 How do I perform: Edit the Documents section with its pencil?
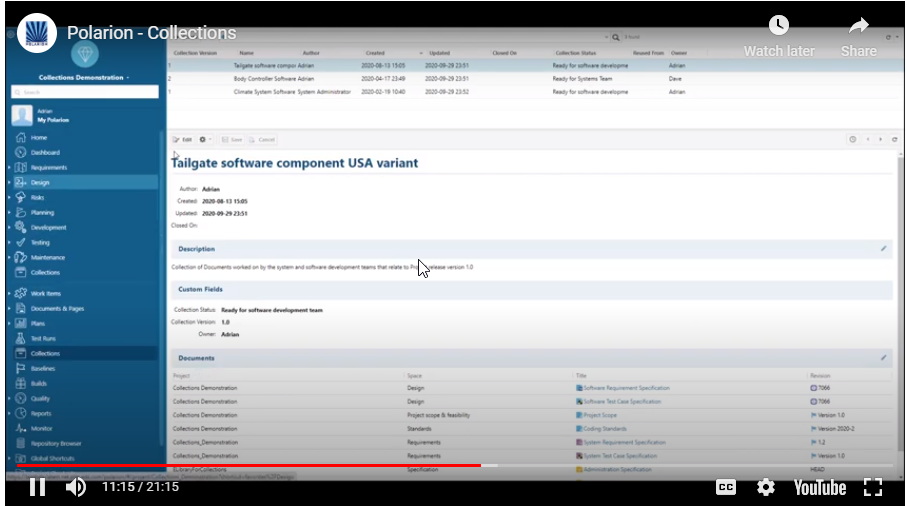coord(883,358)
